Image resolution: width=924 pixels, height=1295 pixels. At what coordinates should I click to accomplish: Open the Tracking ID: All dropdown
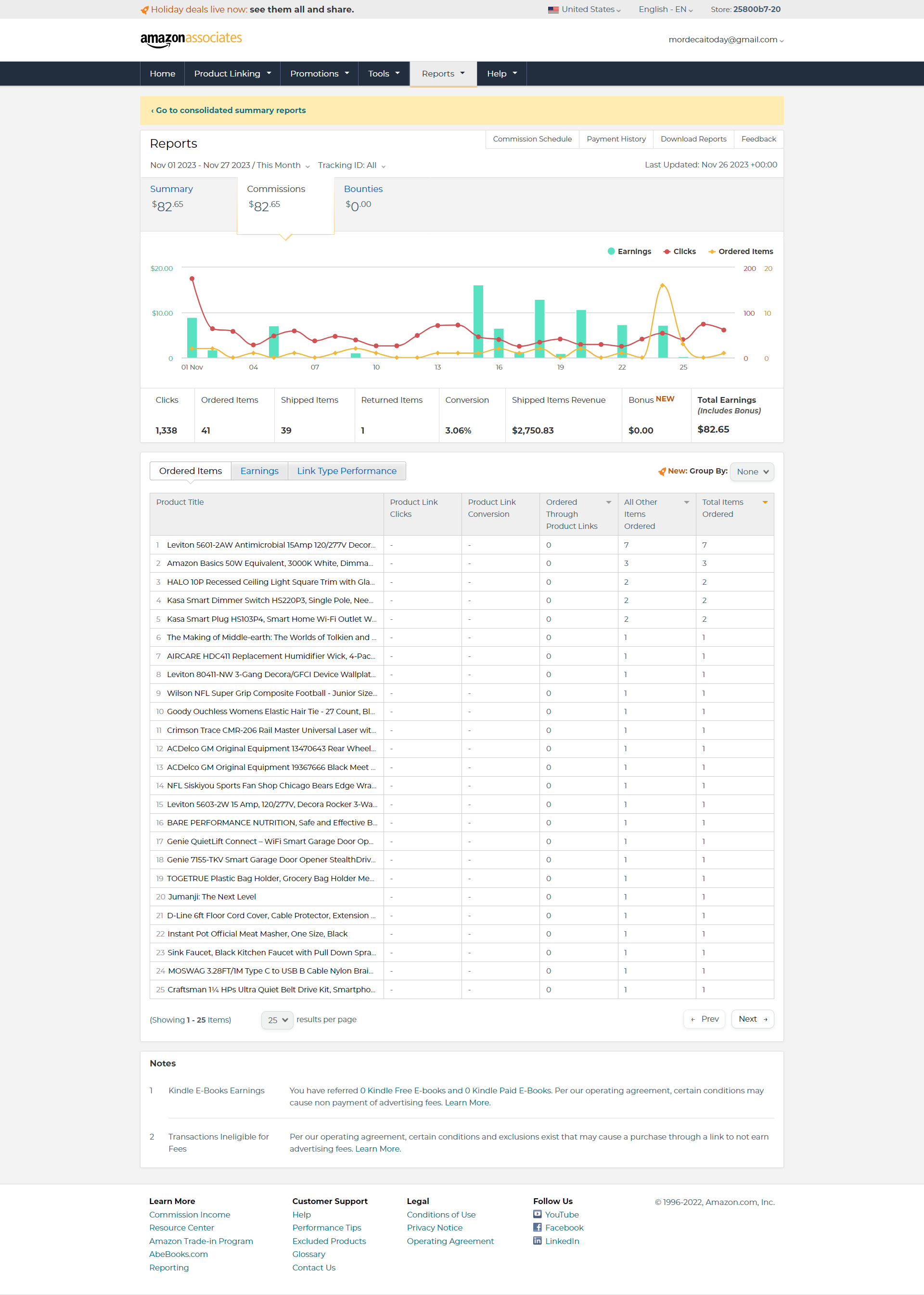(x=352, y=165)
